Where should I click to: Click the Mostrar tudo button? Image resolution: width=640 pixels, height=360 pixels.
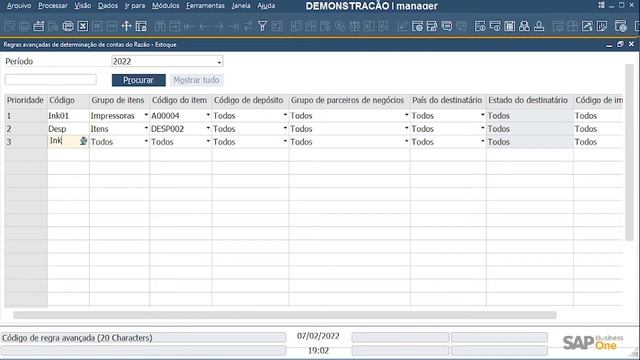(x=196, y=80)
